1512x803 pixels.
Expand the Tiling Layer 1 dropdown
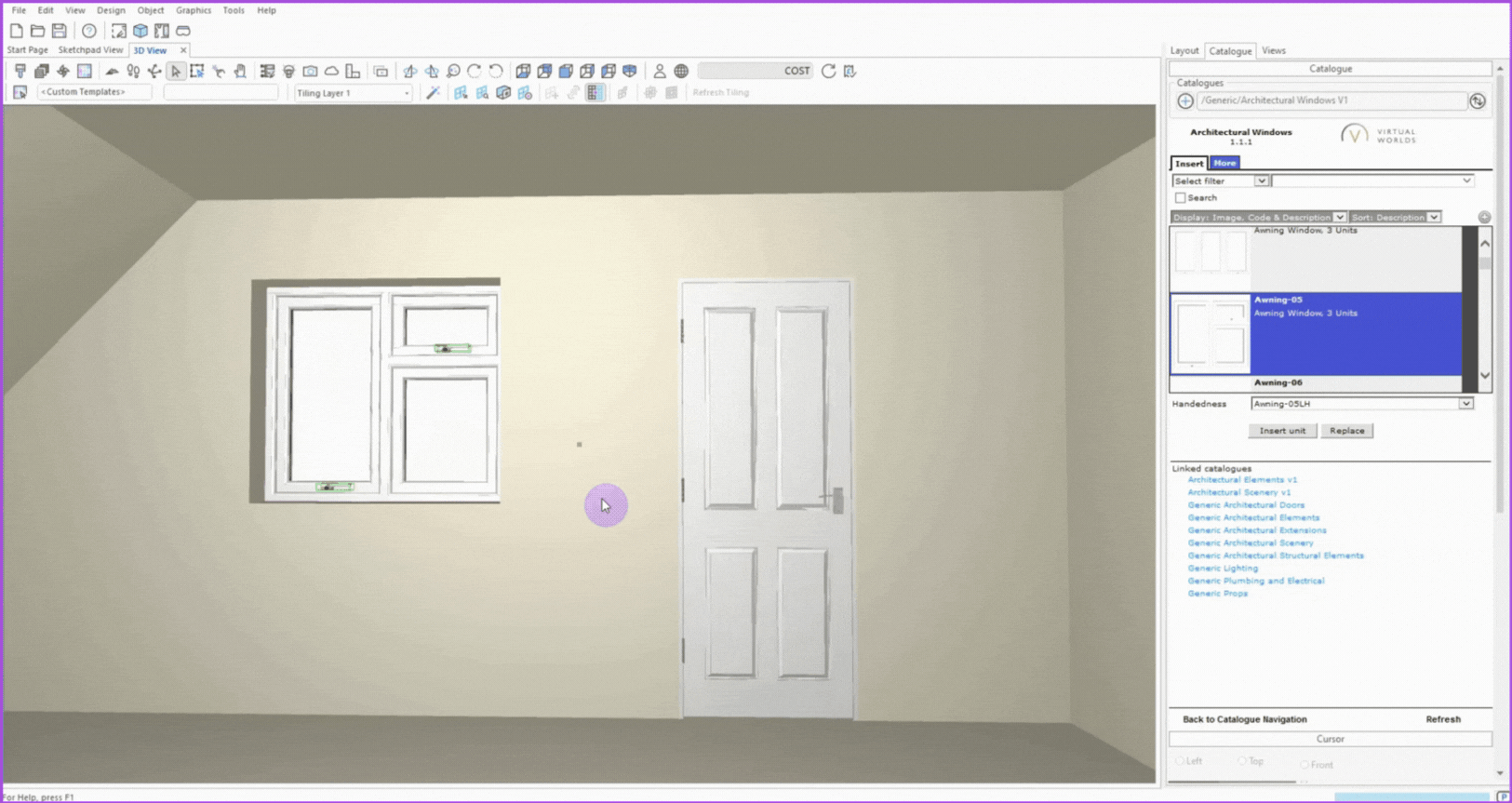407,93
